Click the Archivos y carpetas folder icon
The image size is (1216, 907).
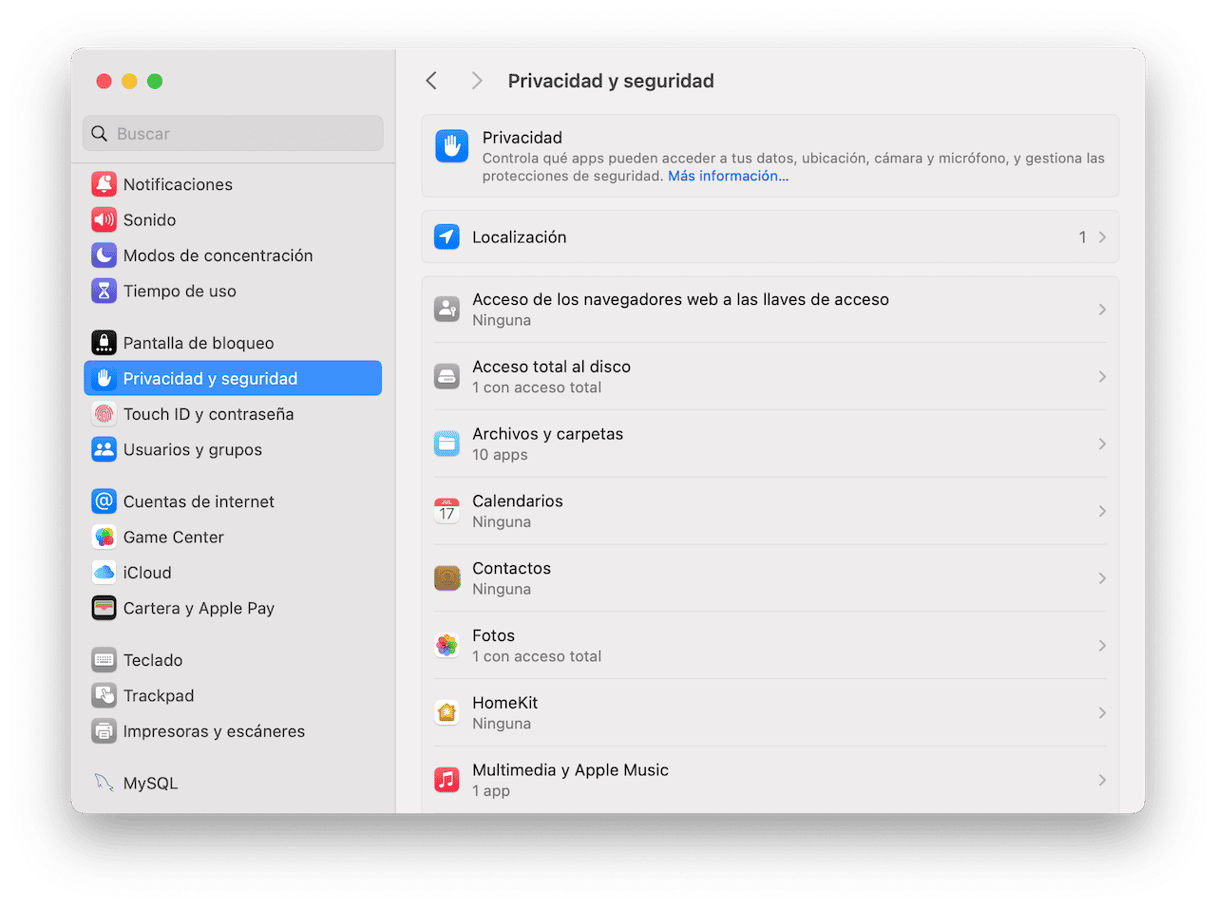point(447,443)
